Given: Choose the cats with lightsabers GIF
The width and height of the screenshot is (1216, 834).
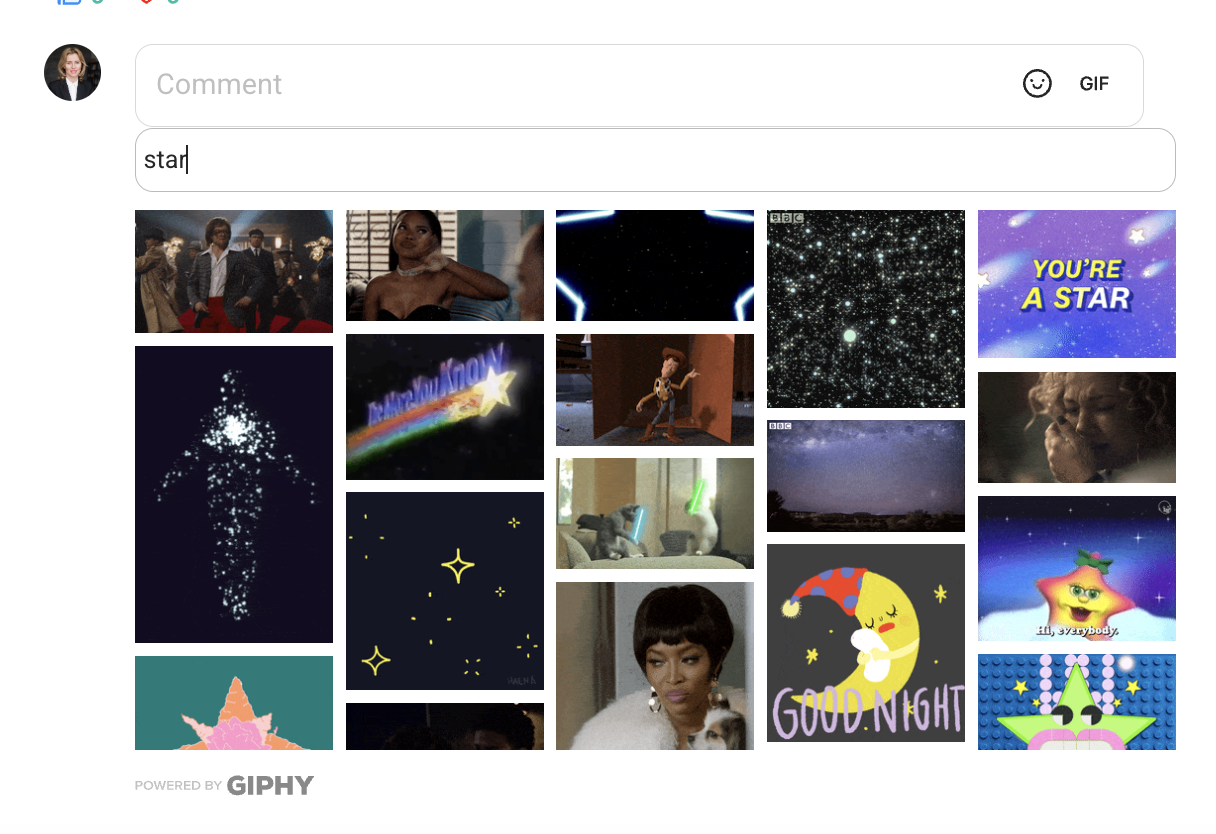Looking at the screenshot, I should click(x=655, y=514).
